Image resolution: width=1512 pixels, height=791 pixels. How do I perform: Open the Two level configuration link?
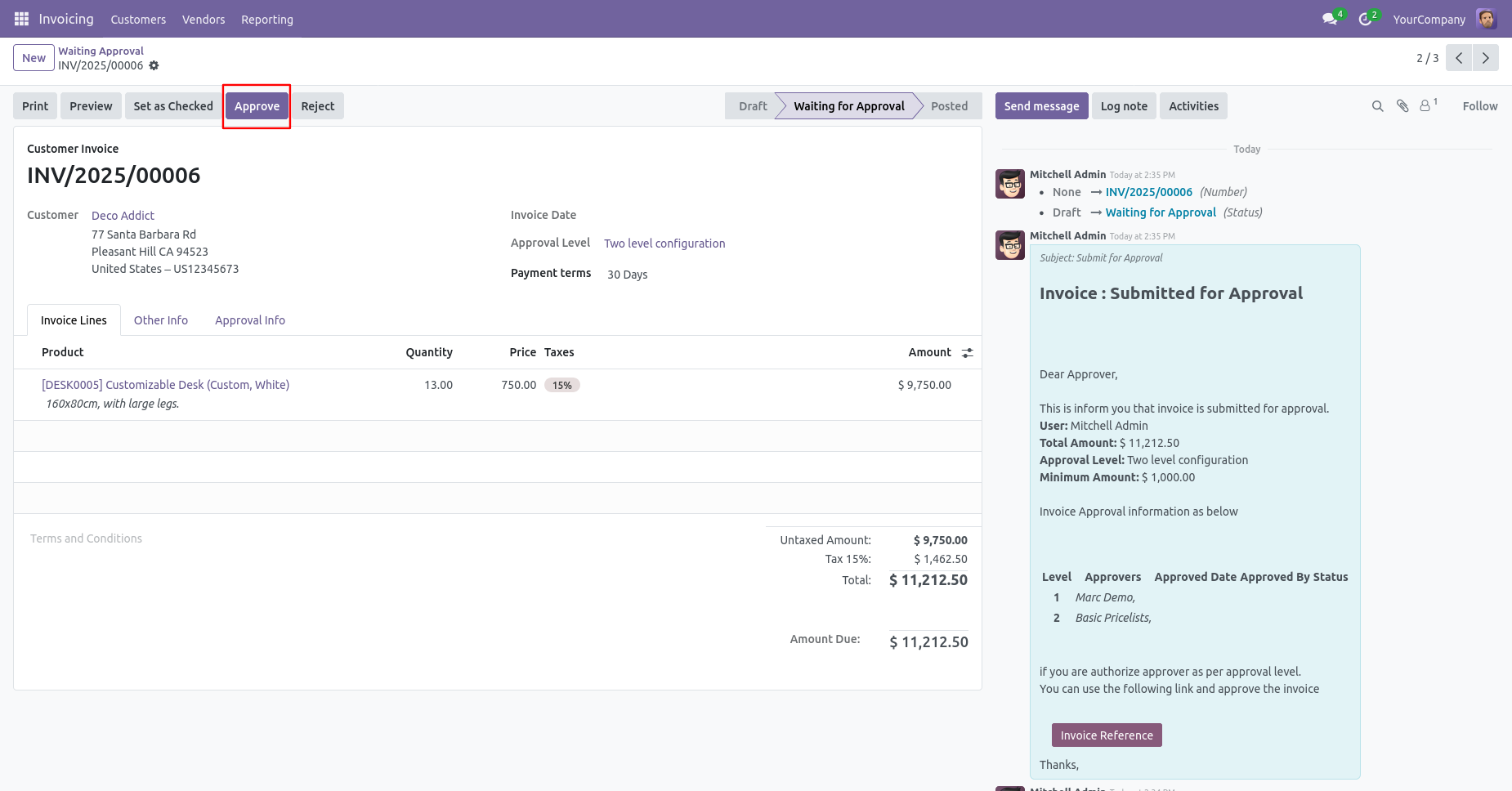pyautogui.click(x=664, y=244)
